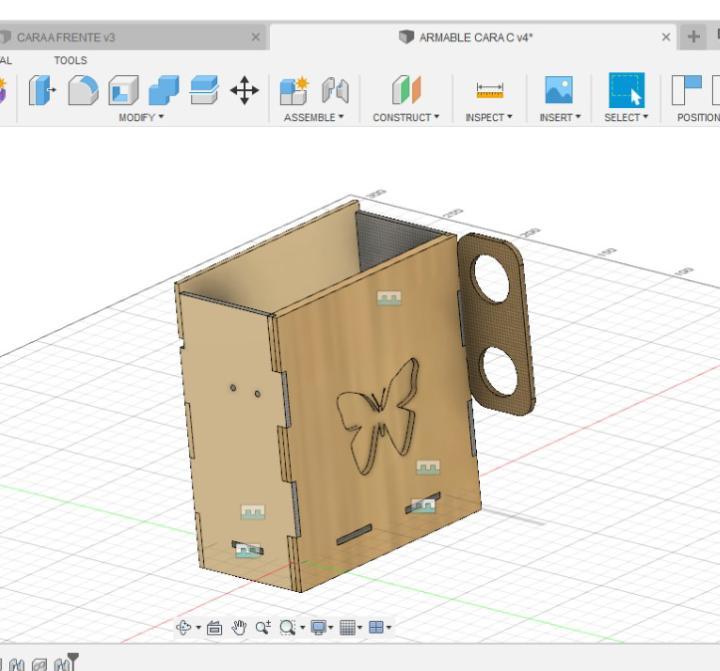Click the lower hole in the handle
Screen dimensions: 720x671
click(500, 371)
